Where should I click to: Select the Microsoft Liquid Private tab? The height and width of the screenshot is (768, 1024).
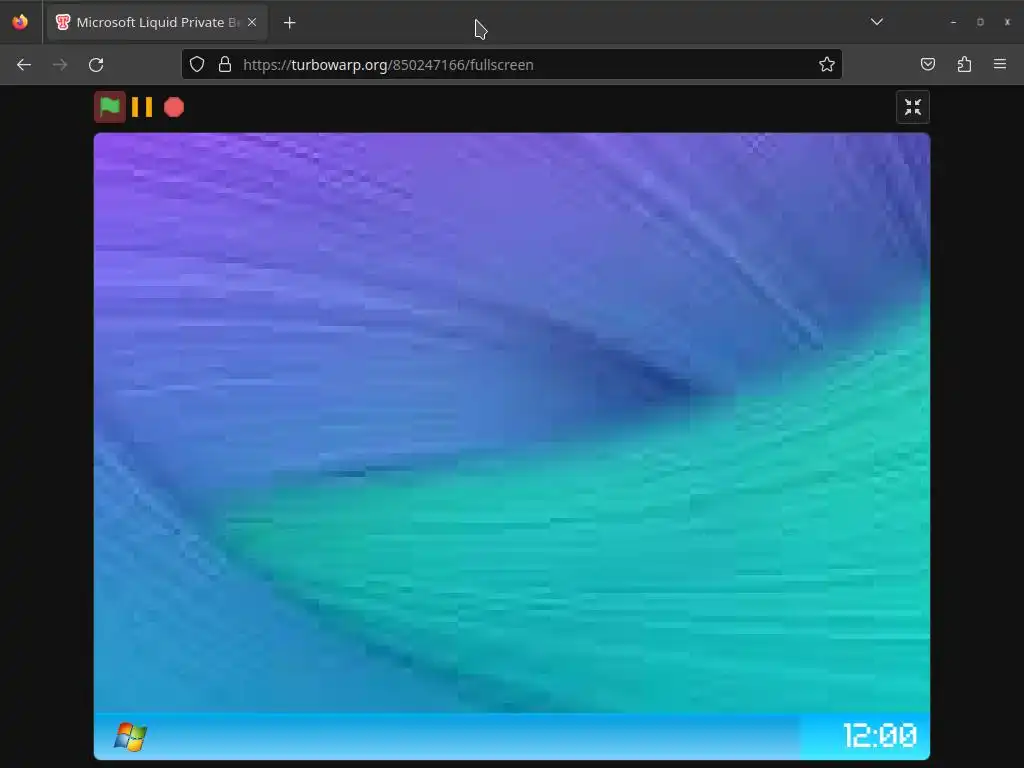157,23
